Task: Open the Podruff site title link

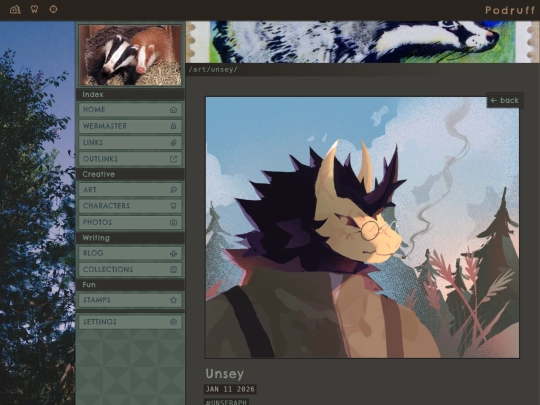Action: [510, 10]
